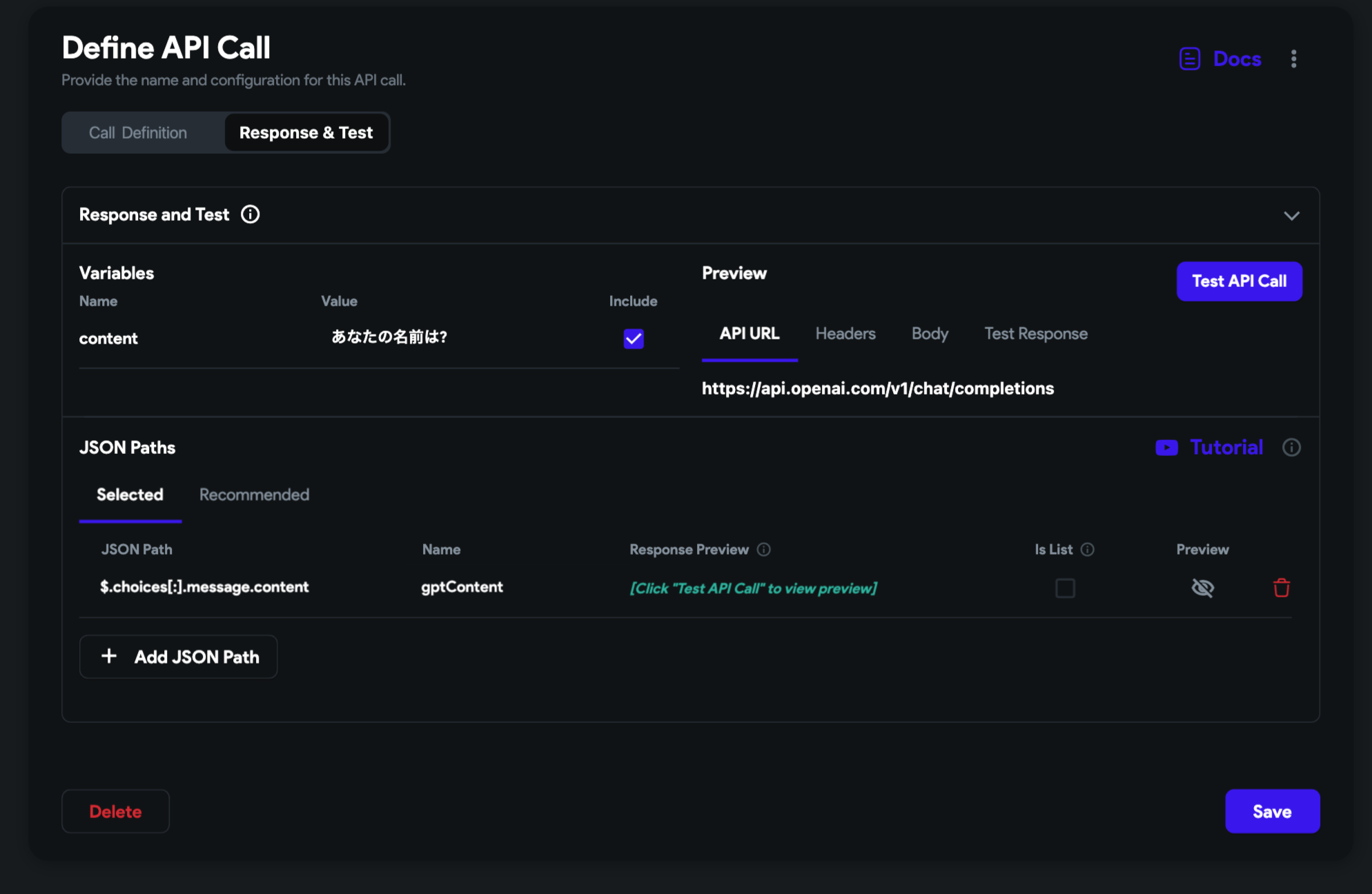Toggle preview visibility eye for gptContent

(x=1202, y=588)
